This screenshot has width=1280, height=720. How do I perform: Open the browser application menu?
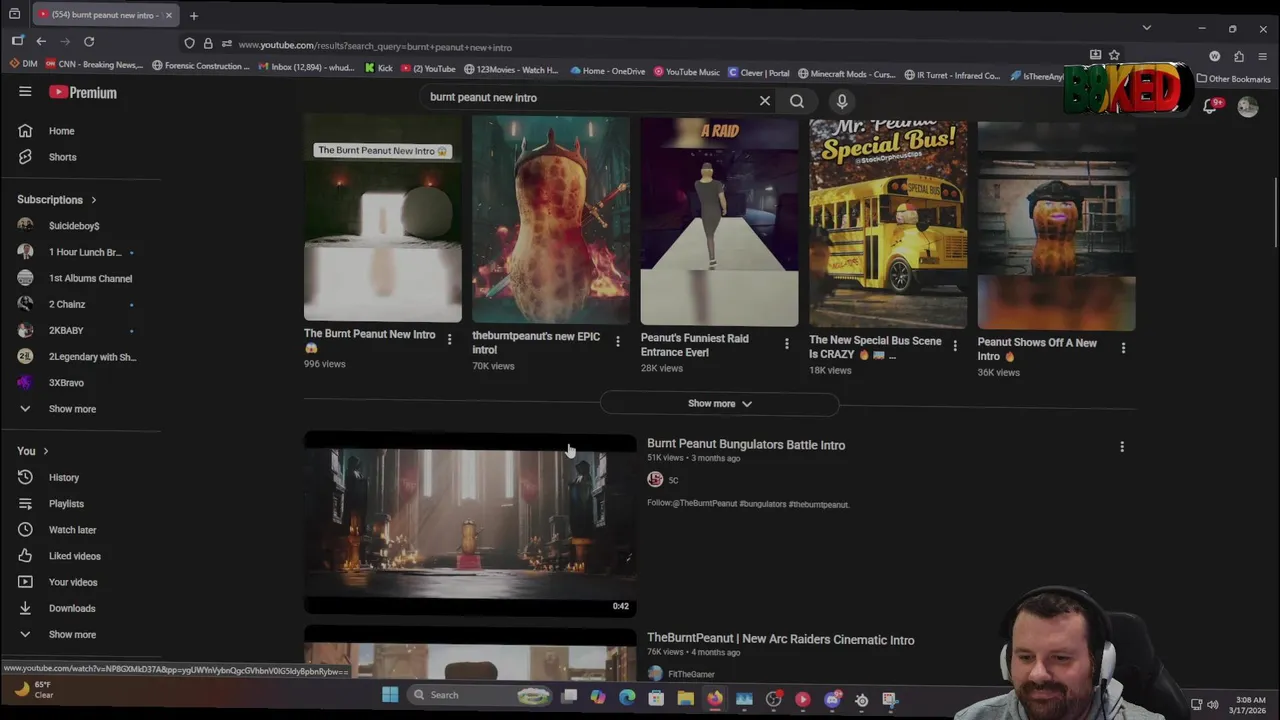pos(1263,57)
